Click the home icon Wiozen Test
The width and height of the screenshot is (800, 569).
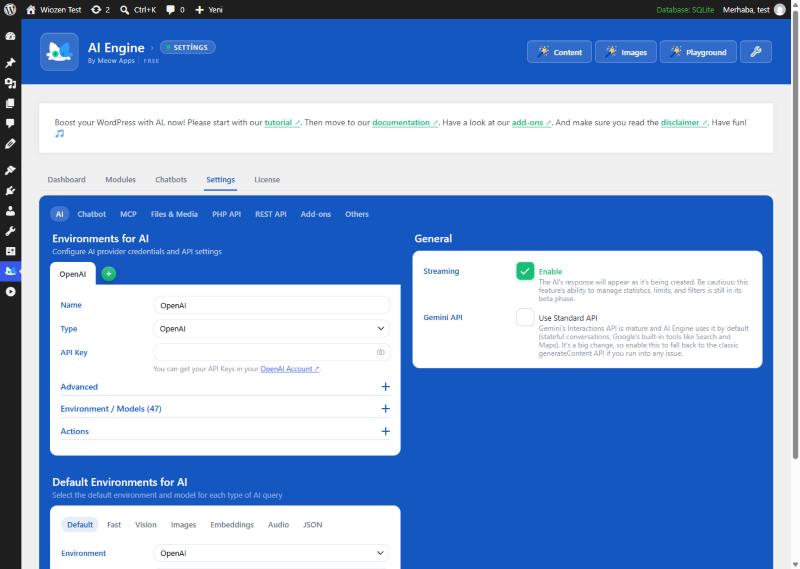[x=54, y=10]
